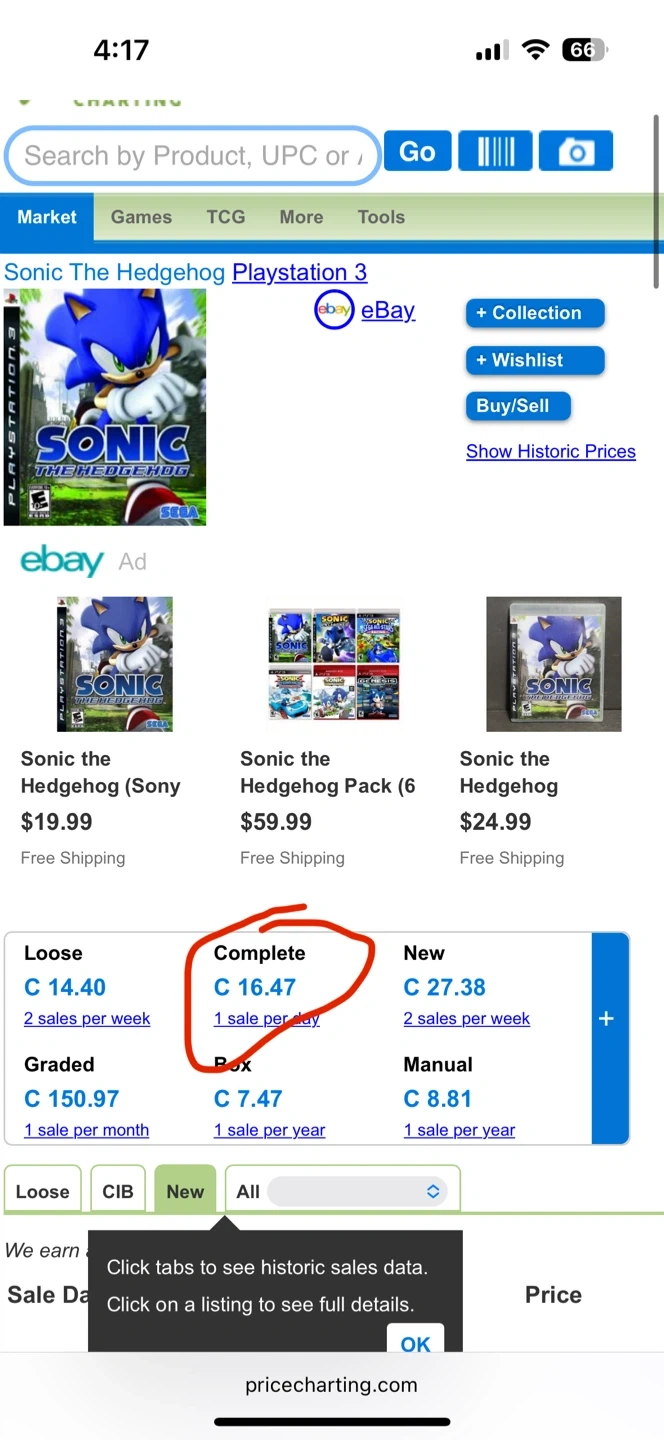This screenshot has width=664, height=1440.
Task: Open the Sonic PS3 cover art
Action: point(105,407)
